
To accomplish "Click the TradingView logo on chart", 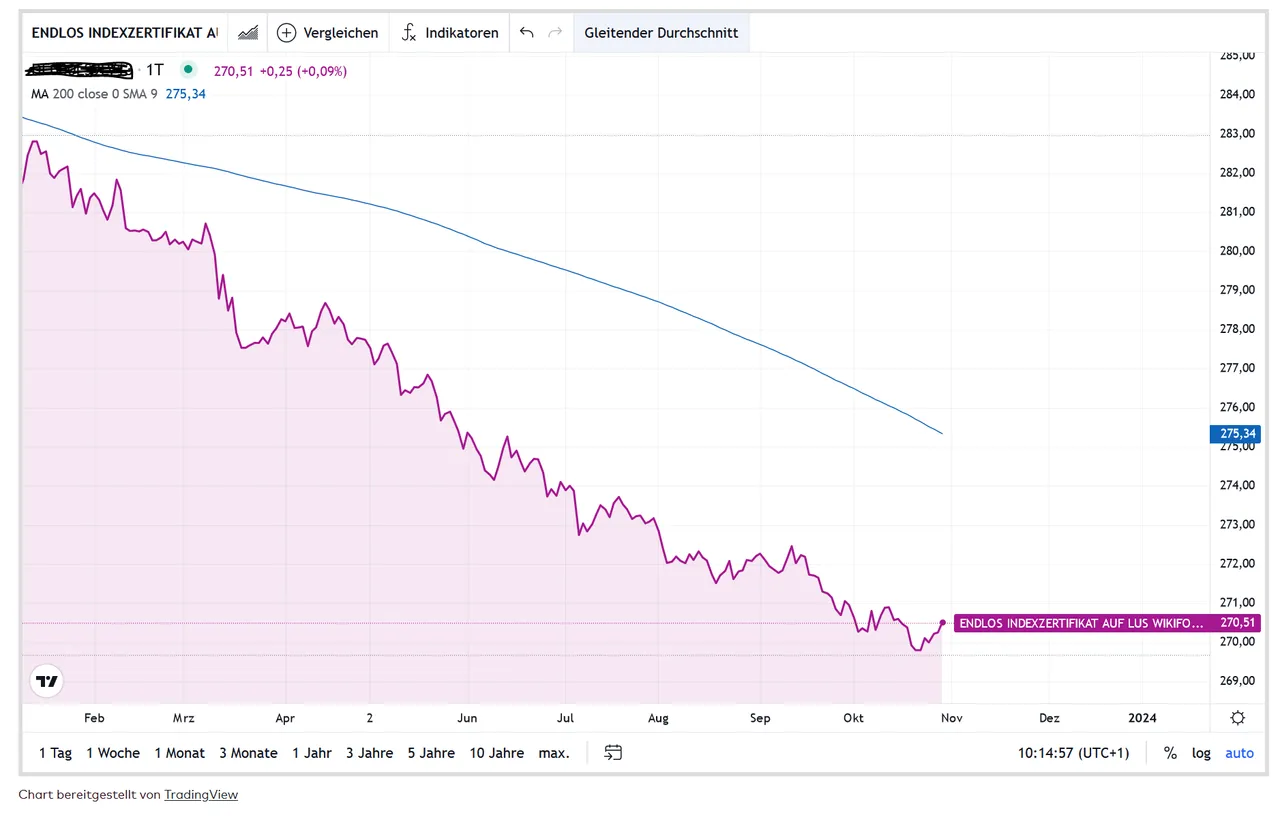I will pyautogui.click(x=47, y=682).
